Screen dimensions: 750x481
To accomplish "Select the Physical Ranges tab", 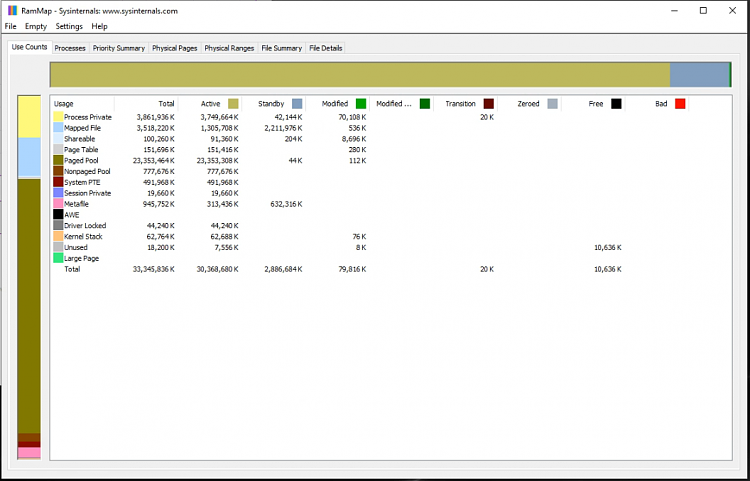I will pyautogui.click(x=229, y=48).
